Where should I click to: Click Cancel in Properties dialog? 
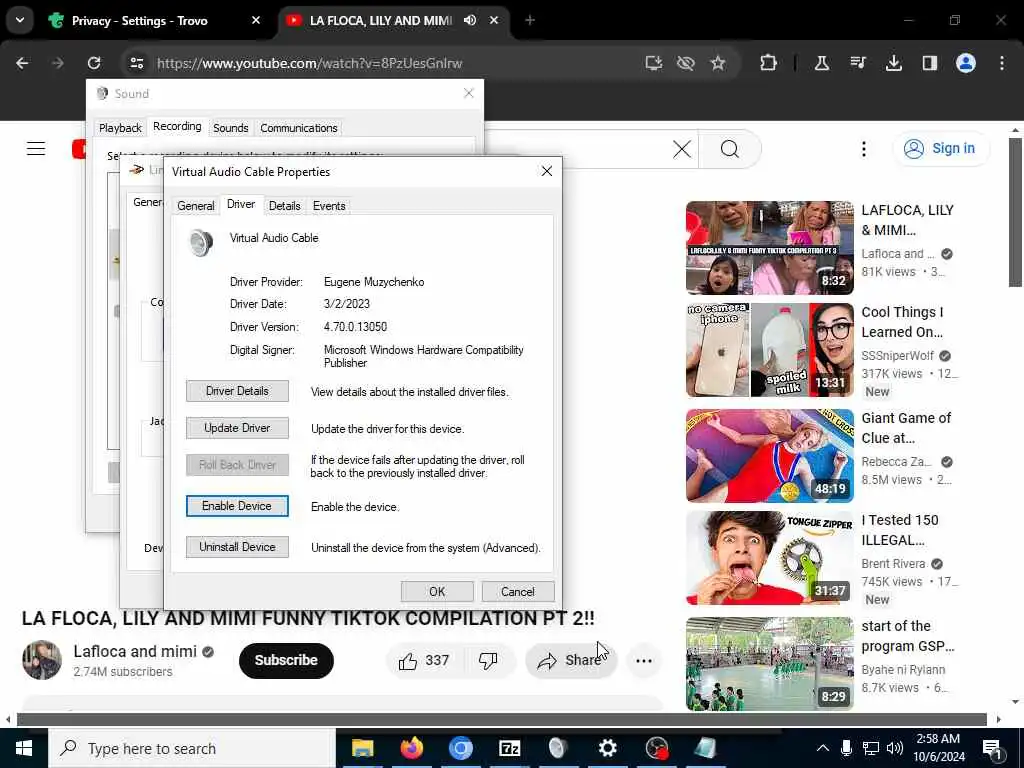(518, 592)
